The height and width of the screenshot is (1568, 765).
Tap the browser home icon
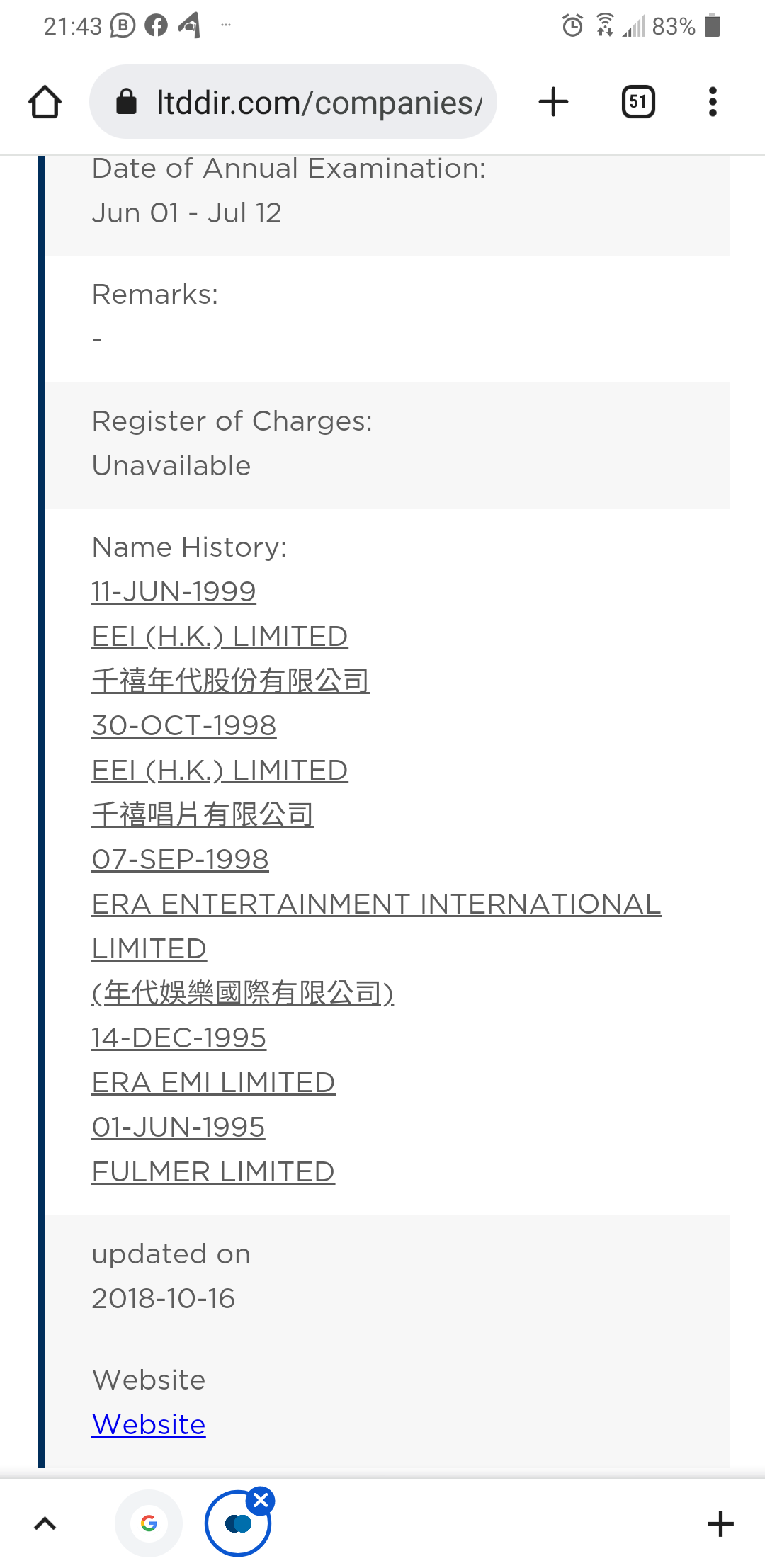coord(45,102)
